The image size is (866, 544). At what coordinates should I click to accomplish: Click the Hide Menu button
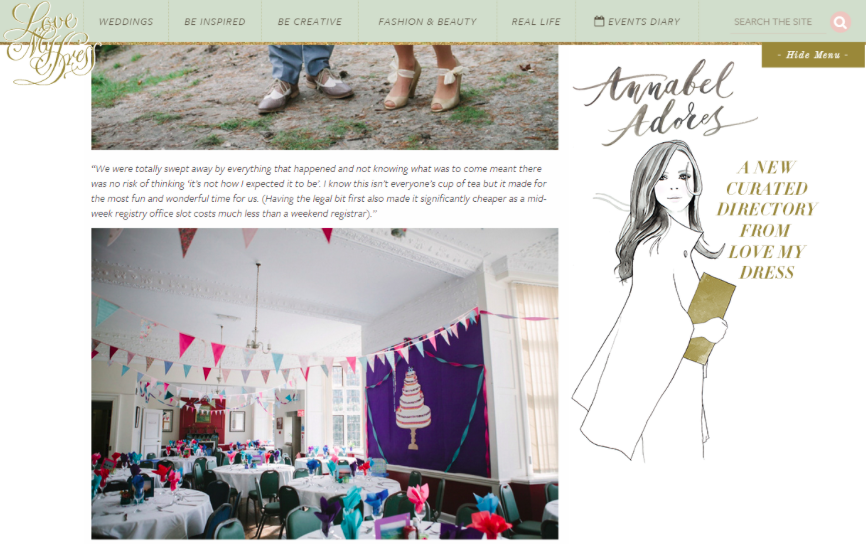813,55
